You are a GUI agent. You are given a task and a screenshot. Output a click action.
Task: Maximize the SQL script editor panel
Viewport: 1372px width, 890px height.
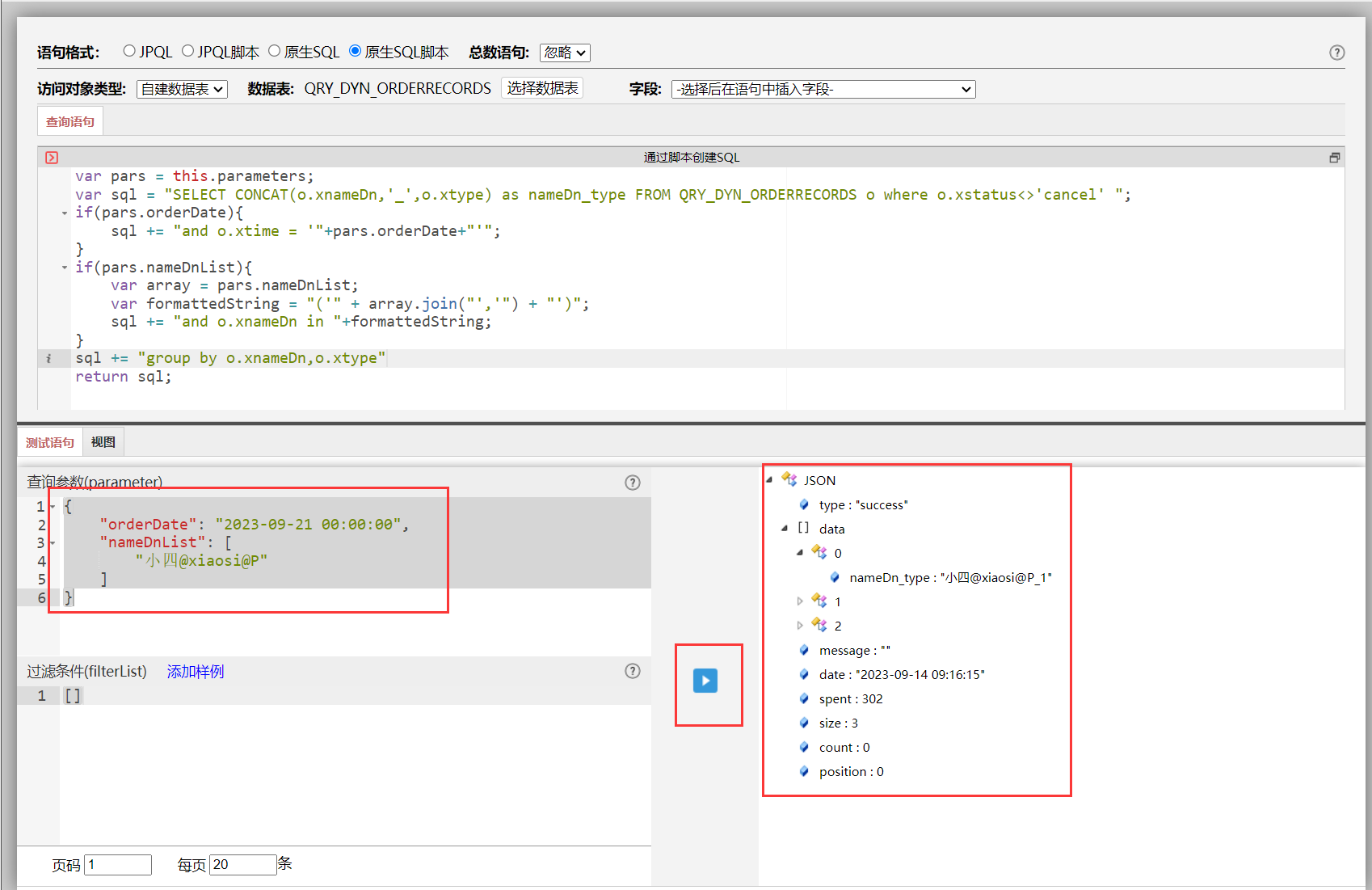pyautogui.click(x=1334, y=158)
